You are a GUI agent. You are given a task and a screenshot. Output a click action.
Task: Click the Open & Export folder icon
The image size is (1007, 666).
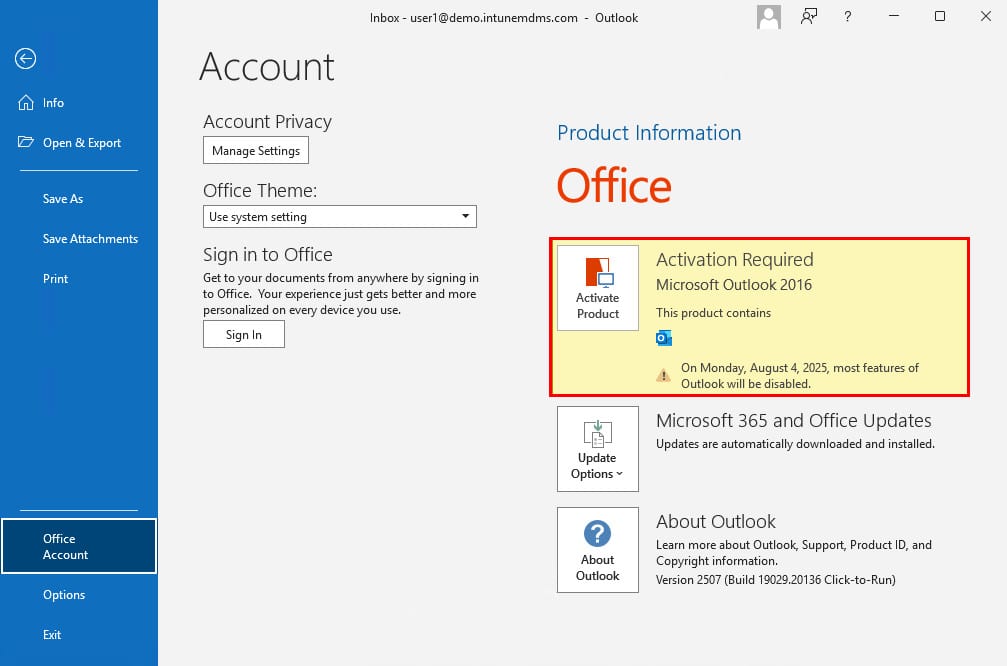[x=26, y=142]
